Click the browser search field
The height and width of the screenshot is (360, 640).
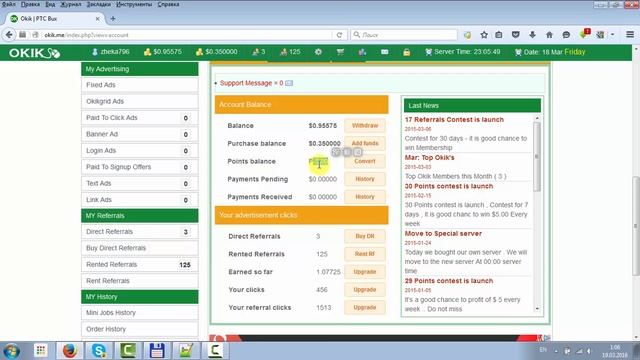coord(404,35)
